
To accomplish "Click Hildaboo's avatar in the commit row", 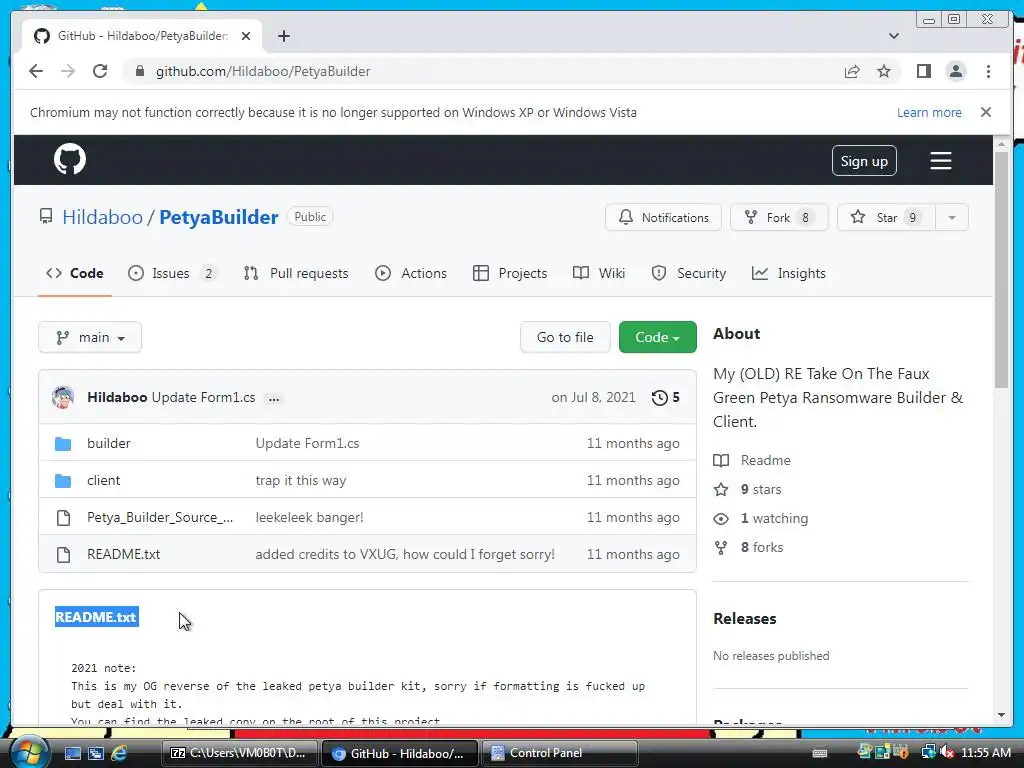I will [63, 397].
